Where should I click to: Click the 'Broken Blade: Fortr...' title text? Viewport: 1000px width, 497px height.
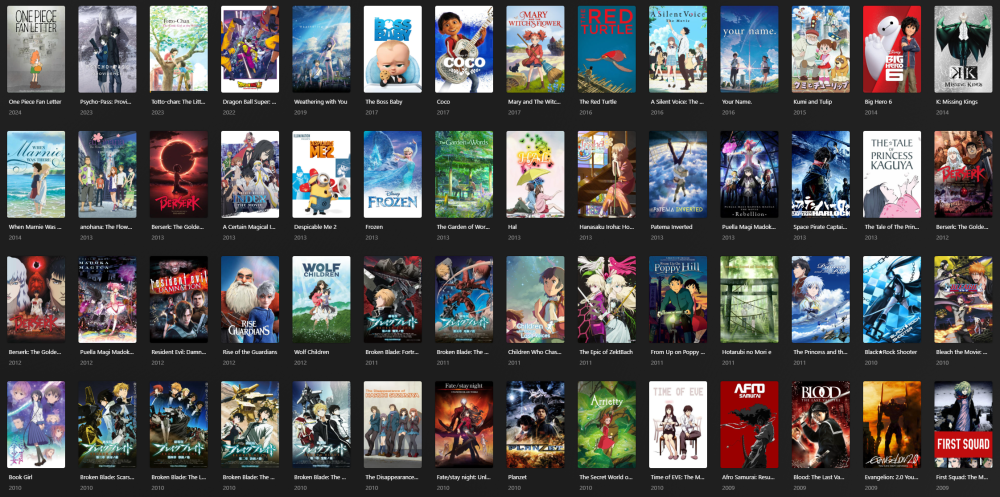[392, 352]
